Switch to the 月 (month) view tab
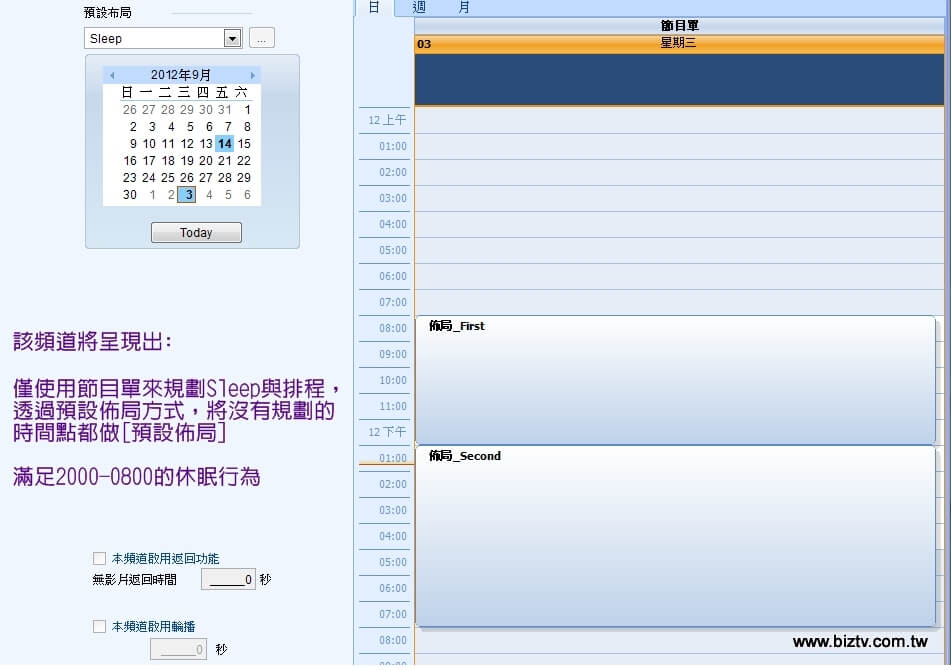Image resolution: width=951 pixels, height=671 pixels. pos(464,7)
